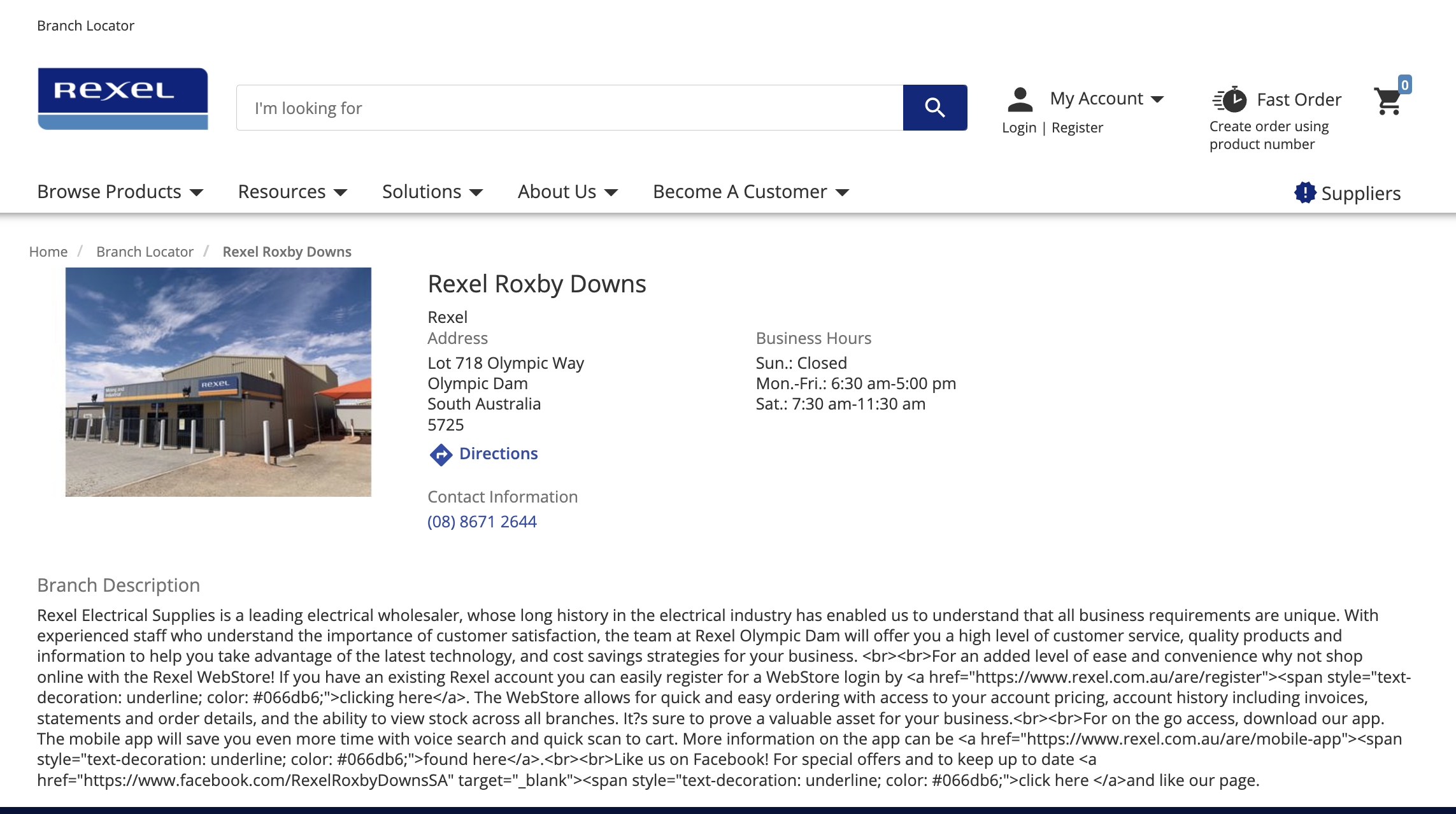
Task: Click the Branch Description heading
Action: pyautogui.click(x=118, y=585)
